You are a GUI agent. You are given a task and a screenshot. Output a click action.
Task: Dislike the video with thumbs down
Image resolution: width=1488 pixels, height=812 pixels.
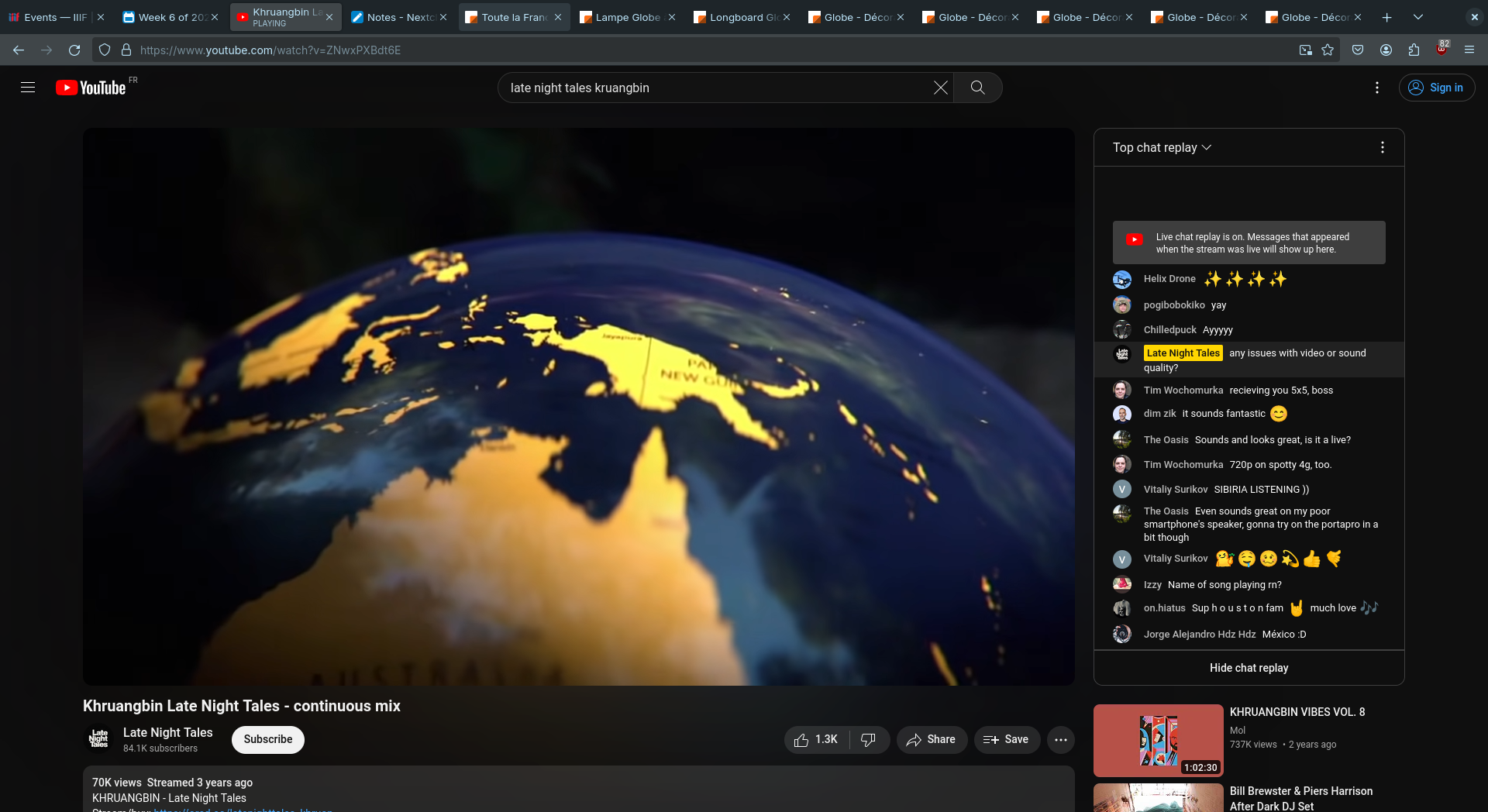869,740
